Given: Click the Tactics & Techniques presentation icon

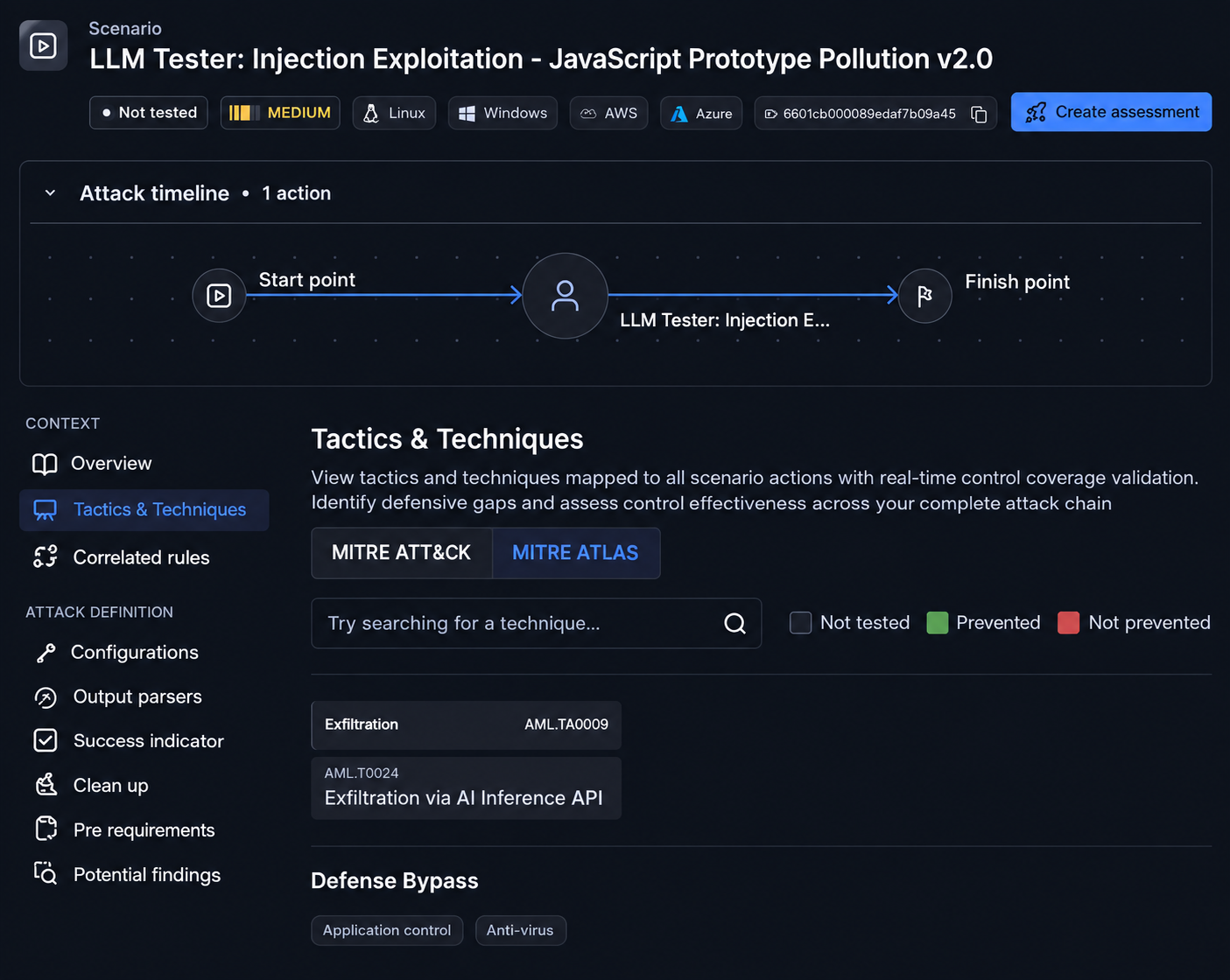Looking at the screenshot, I should tap(45, 510).
